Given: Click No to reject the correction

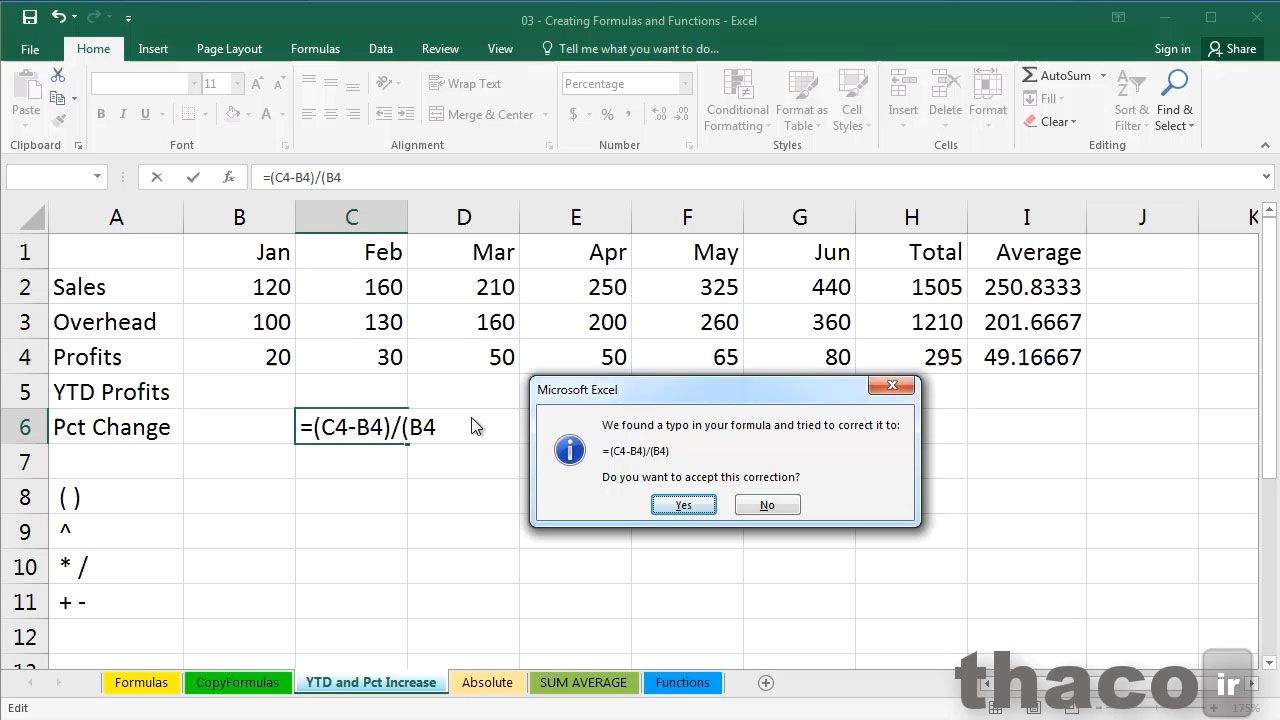Looking at the screenshot, I should pos(767,505).
